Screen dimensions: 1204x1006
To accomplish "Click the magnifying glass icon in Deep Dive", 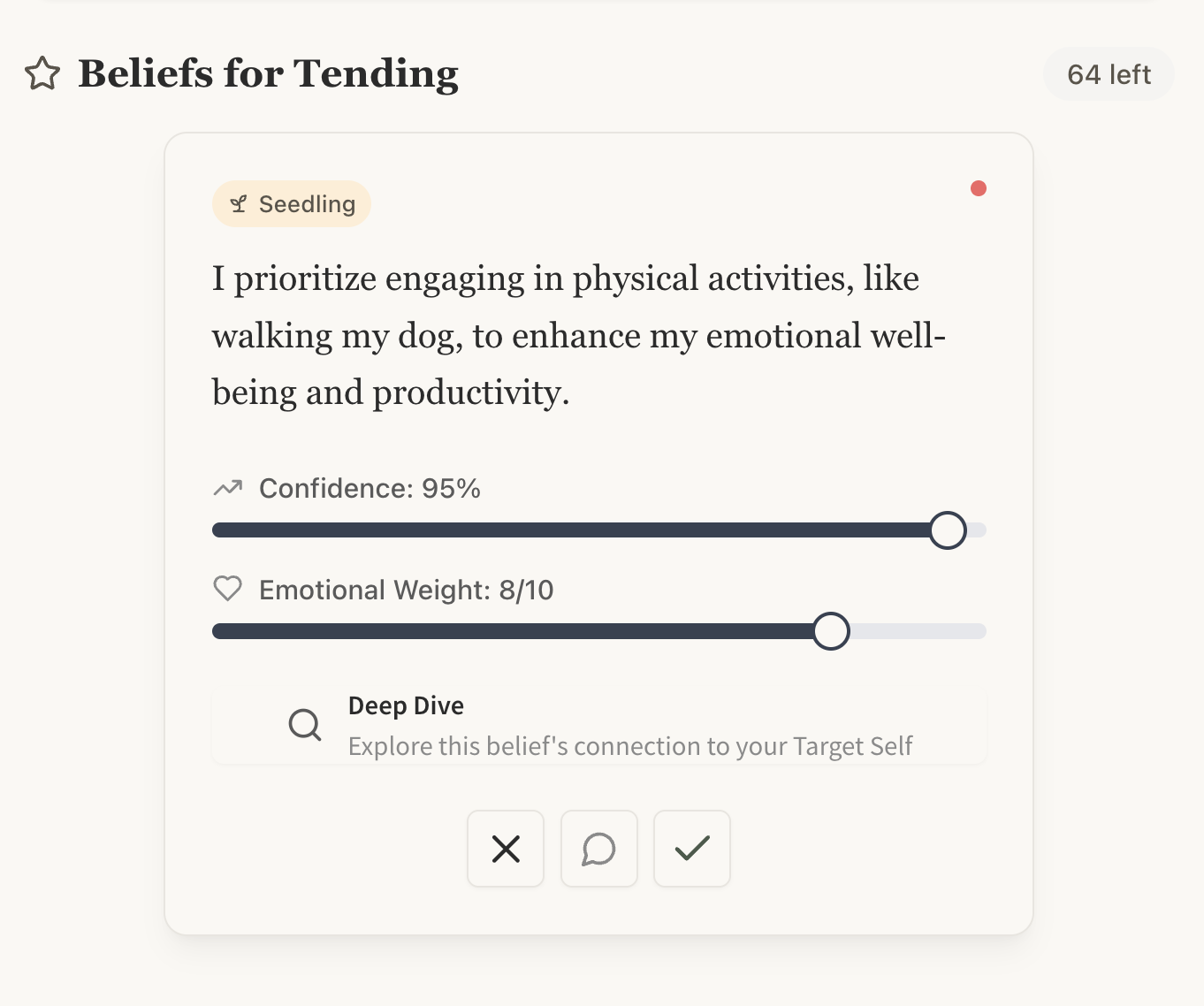I will (x=305, y=725).
